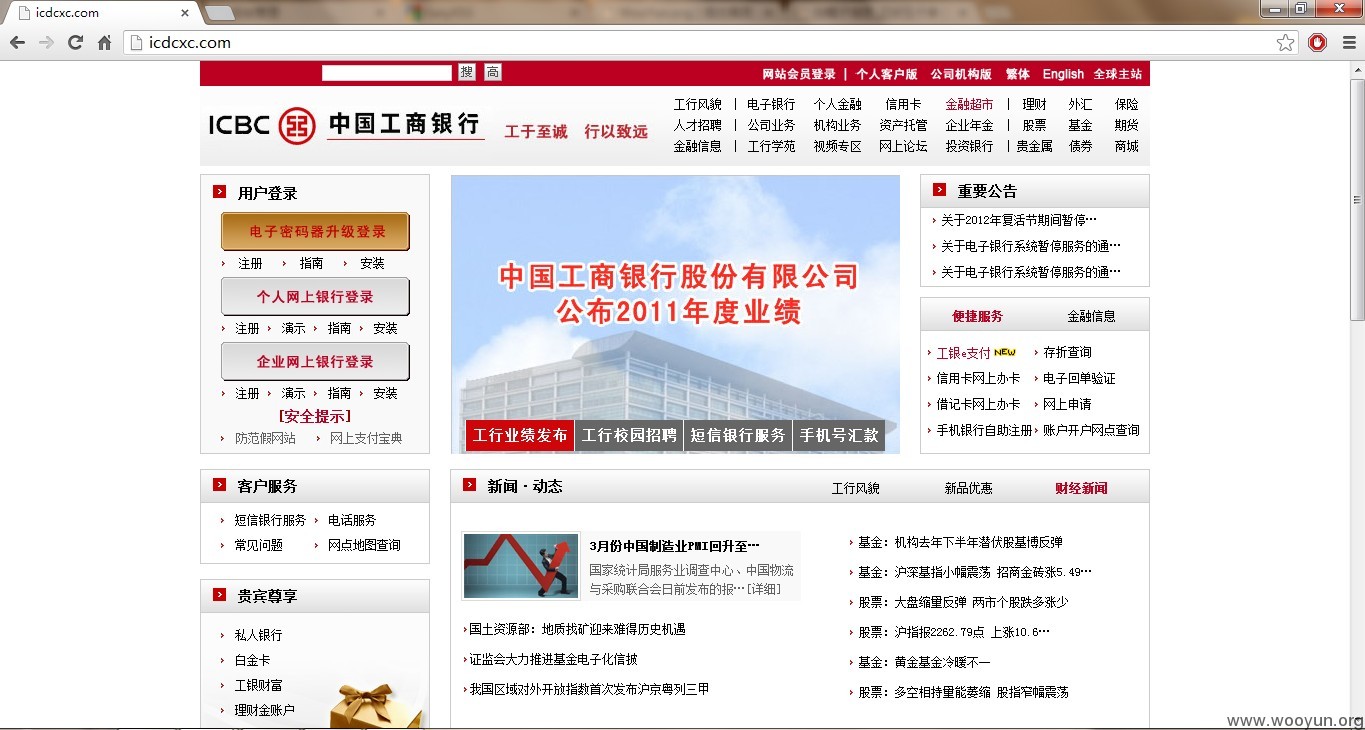Go back with the browser back arrow
Viewport: 1365px width, 730px height.
pos(17,43)
